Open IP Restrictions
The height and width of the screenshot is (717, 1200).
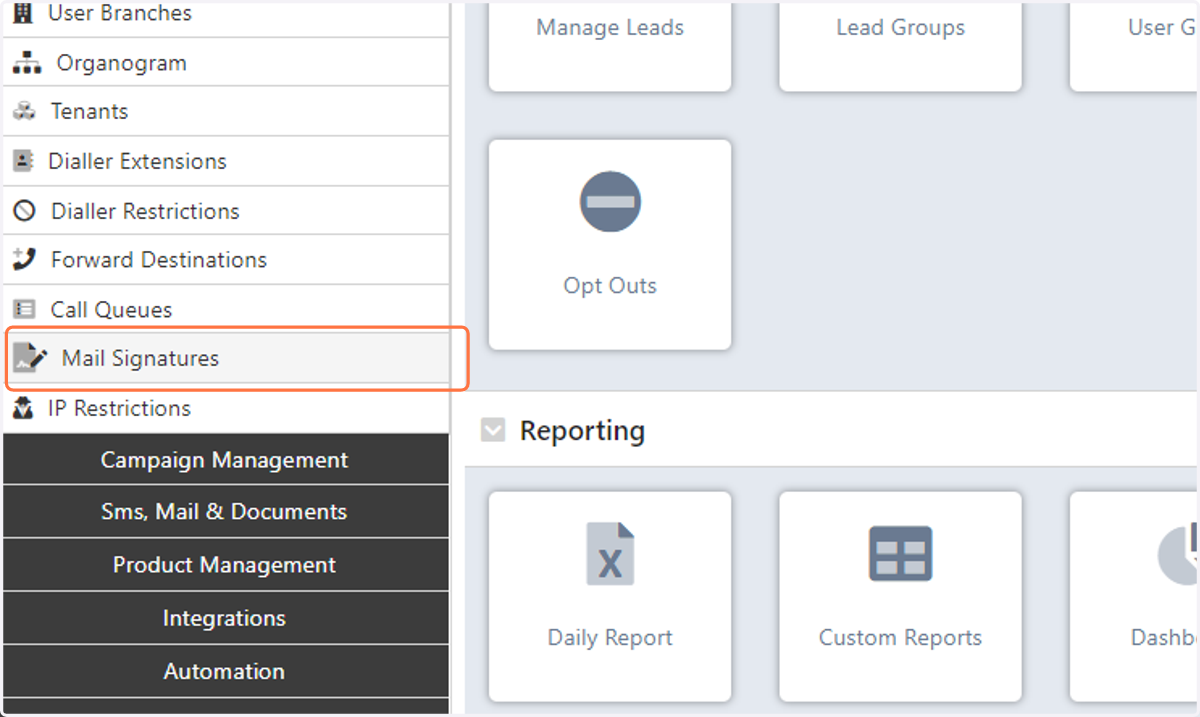click(226, 408)
